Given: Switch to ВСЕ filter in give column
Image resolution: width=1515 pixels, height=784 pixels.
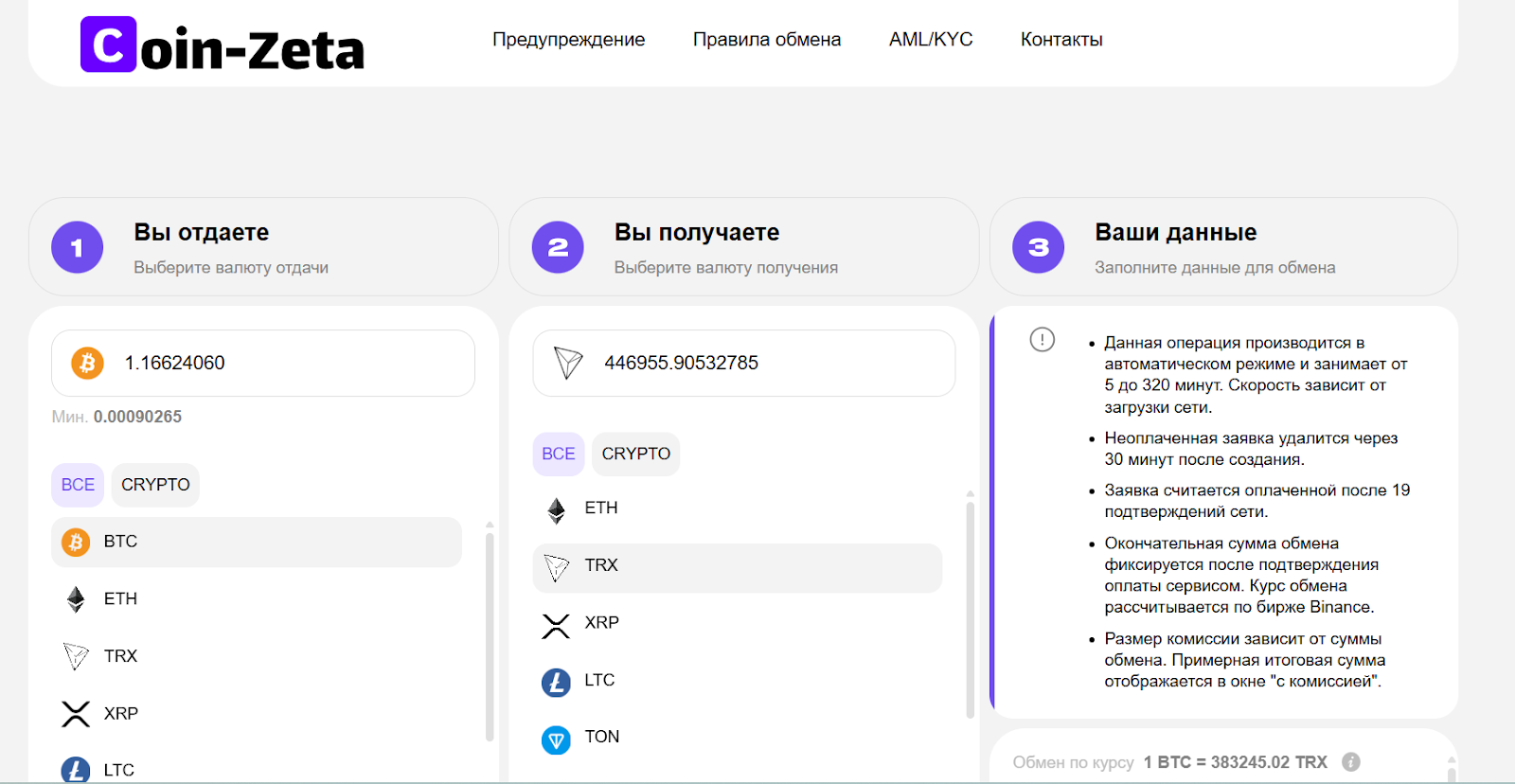Looking at the screenshot, I should click(x=78, y=485).
